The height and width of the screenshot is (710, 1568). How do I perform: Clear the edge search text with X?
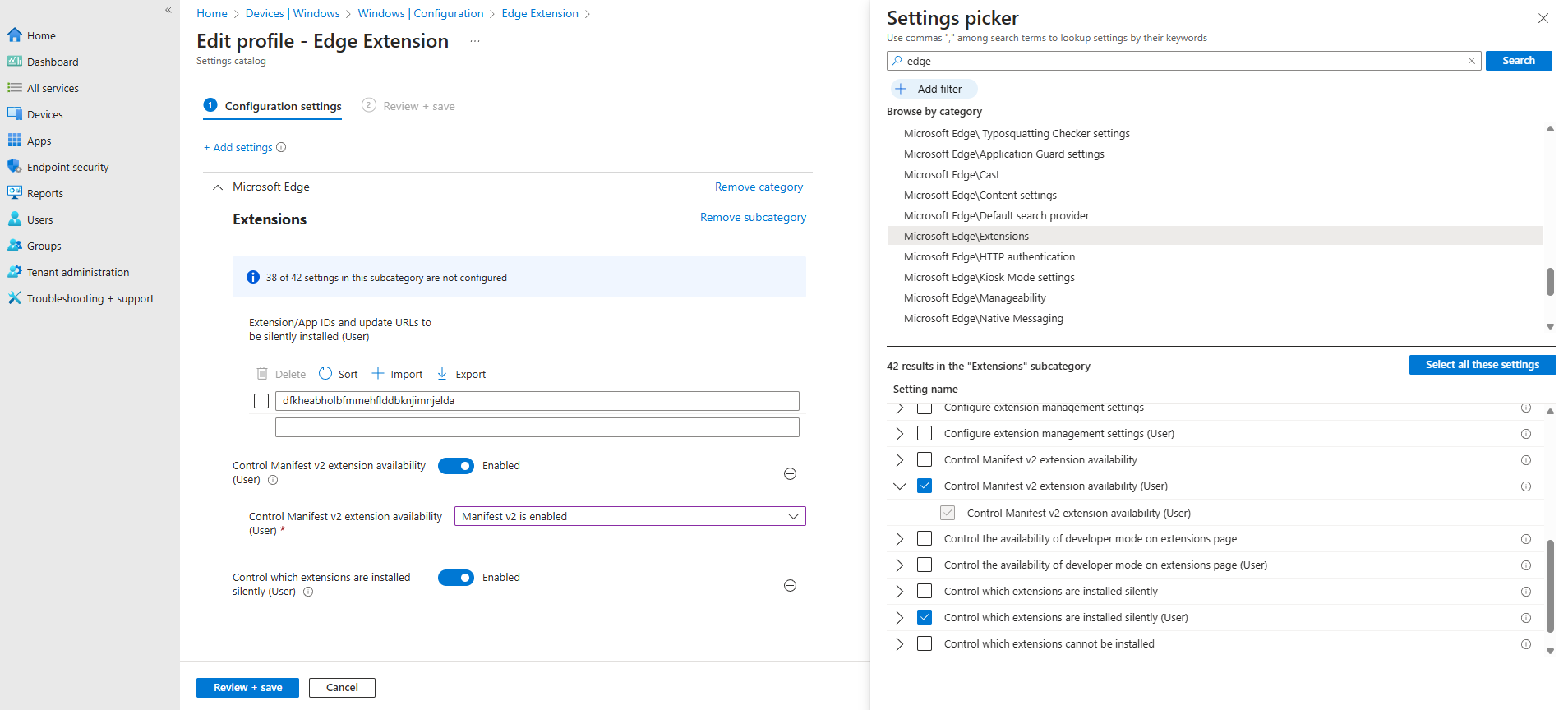click(x=1472, y=61)
